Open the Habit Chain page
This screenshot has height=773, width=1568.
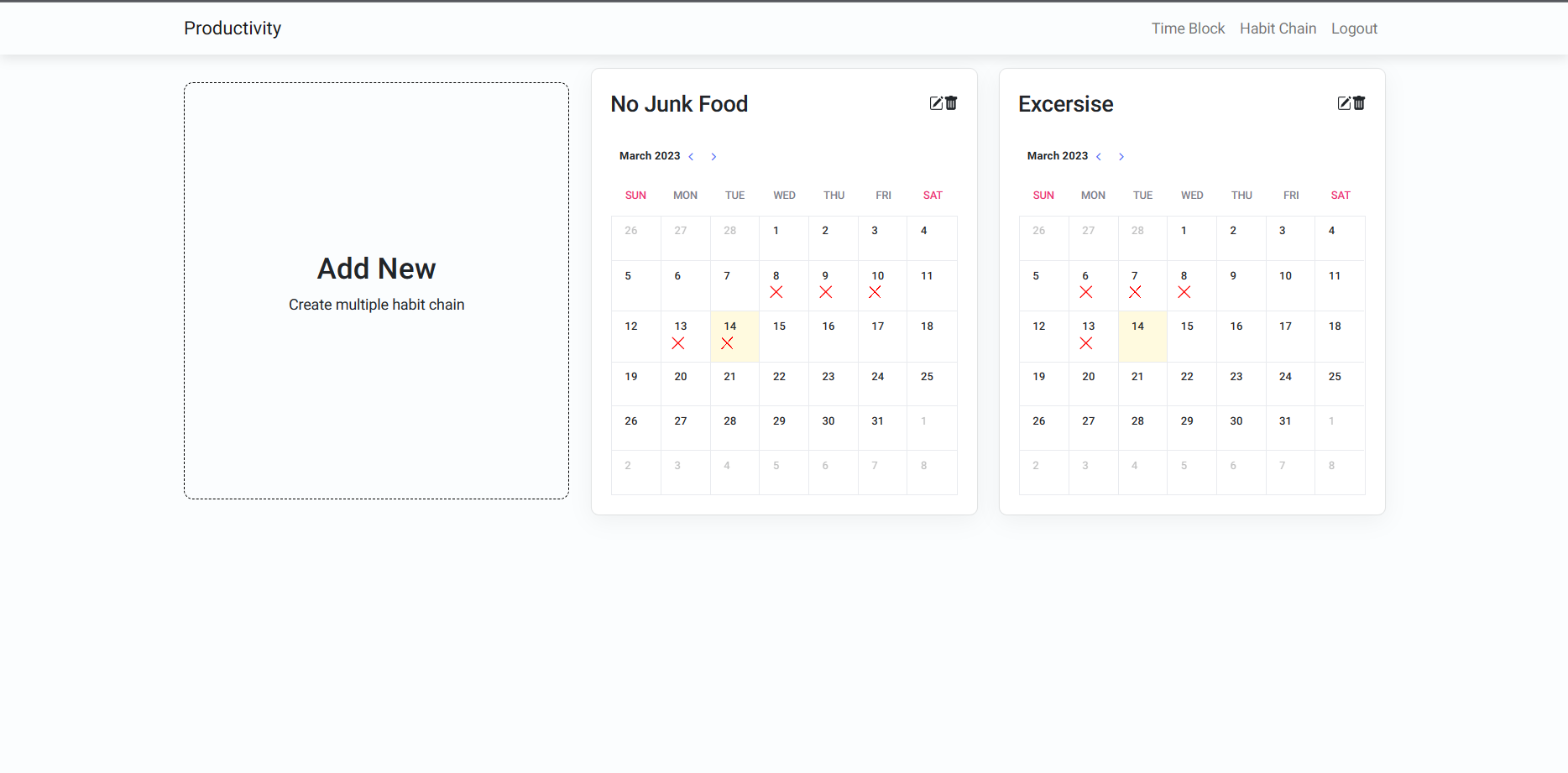1278,28
